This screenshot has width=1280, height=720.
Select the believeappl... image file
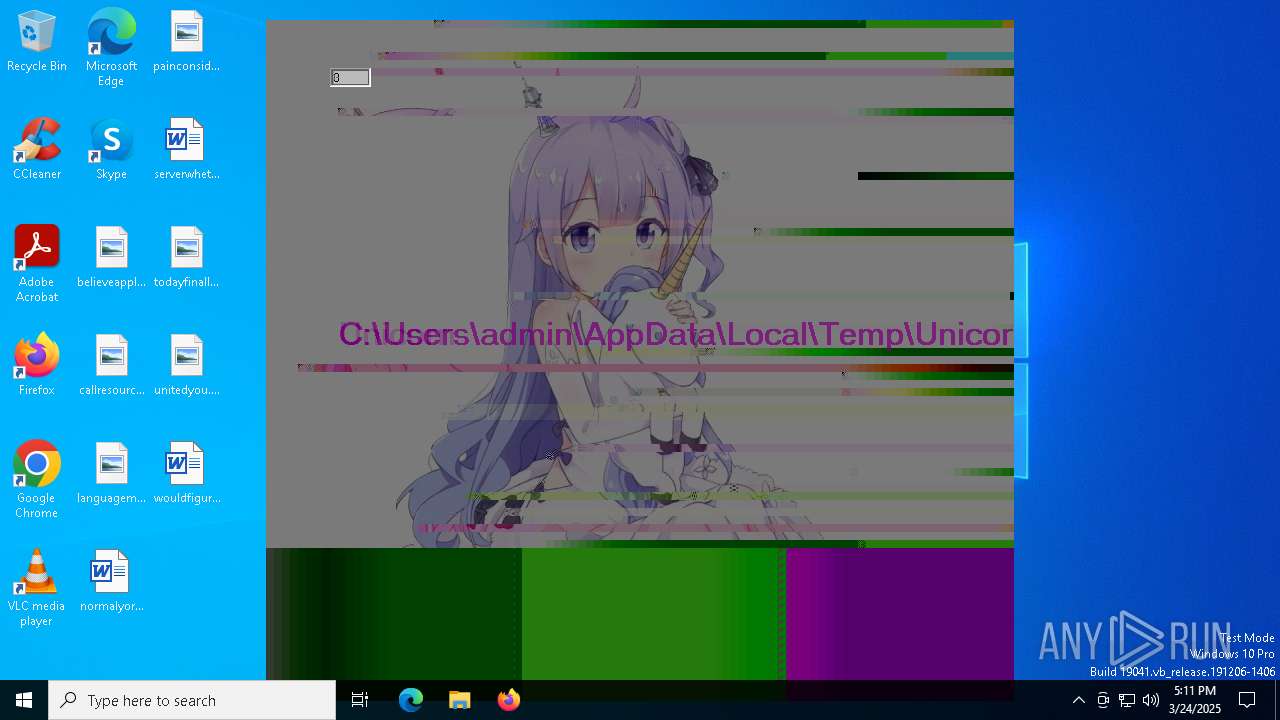coord(111,258)
